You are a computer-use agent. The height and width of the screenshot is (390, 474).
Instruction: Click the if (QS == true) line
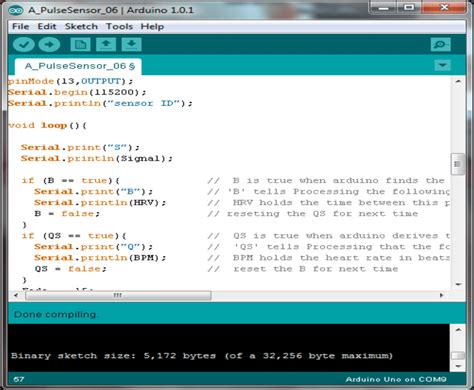(x=74, y=236)
